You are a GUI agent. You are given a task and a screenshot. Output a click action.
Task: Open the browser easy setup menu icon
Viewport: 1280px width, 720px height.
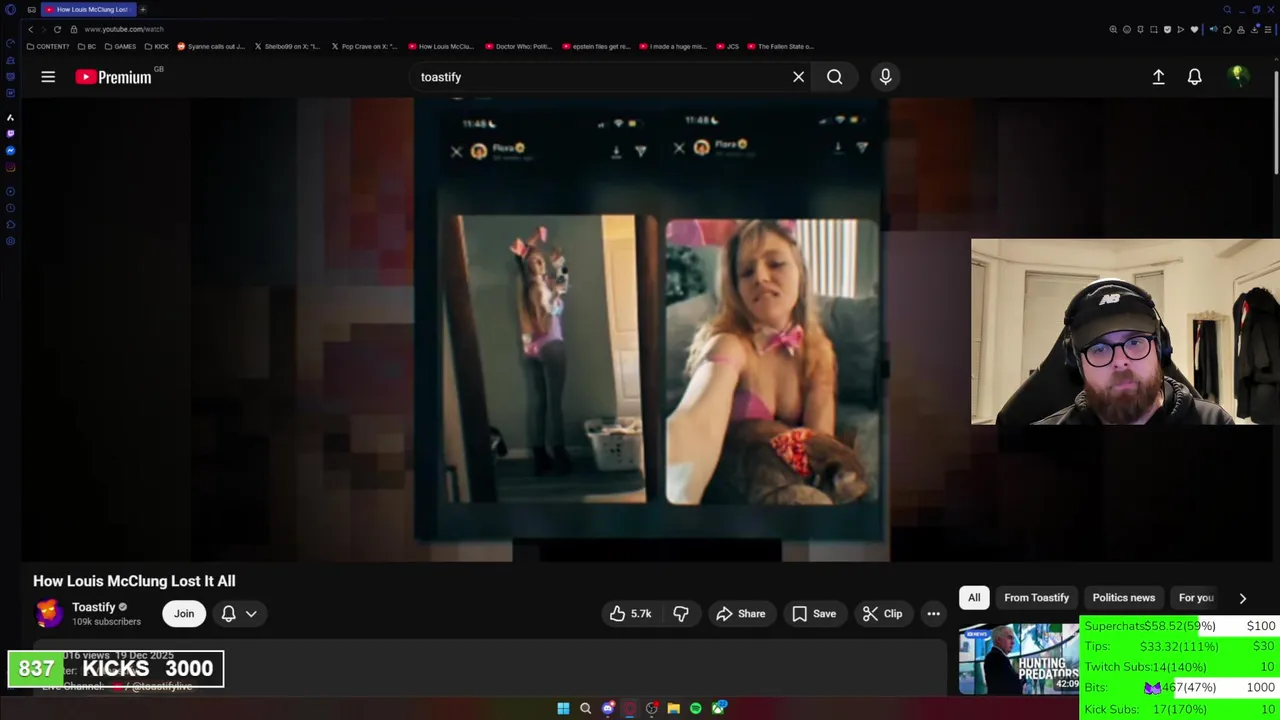click(x=1268, y=29)
